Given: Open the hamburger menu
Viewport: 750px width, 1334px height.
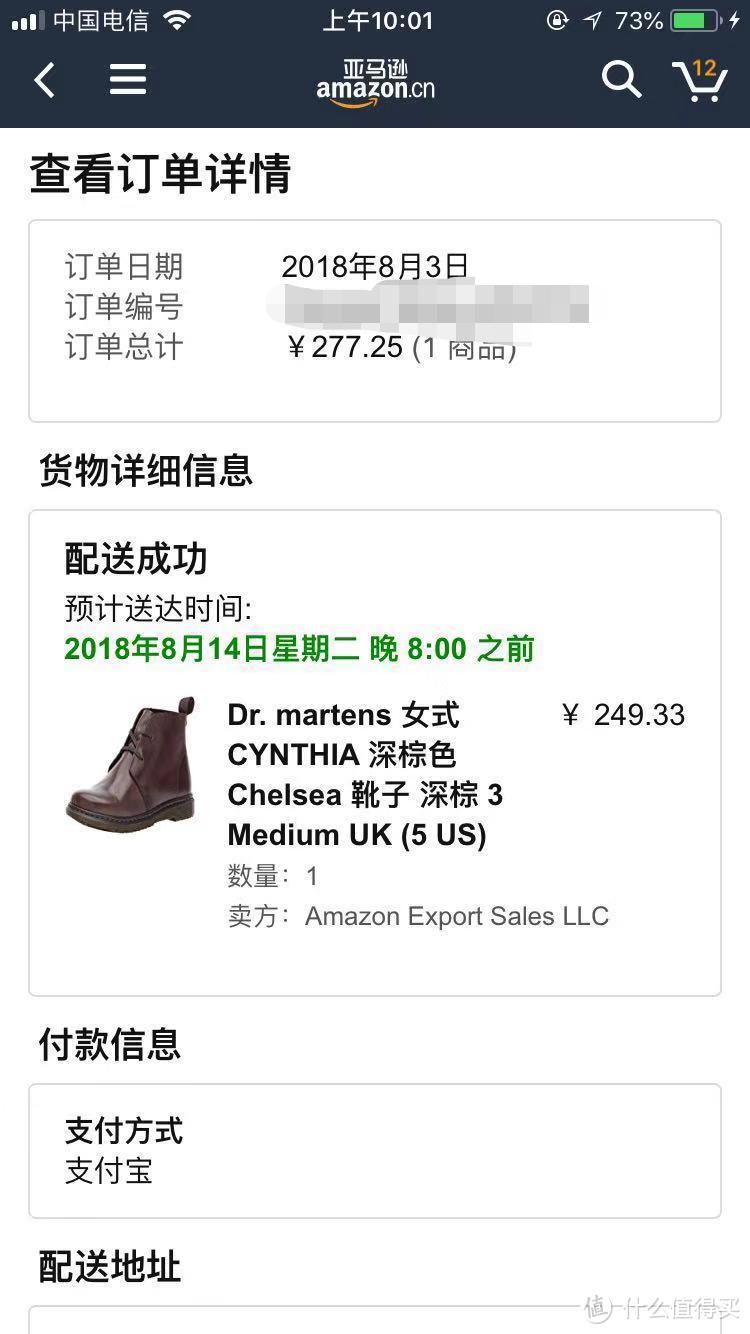Looking at the screenshot, I should pos(128,79).
